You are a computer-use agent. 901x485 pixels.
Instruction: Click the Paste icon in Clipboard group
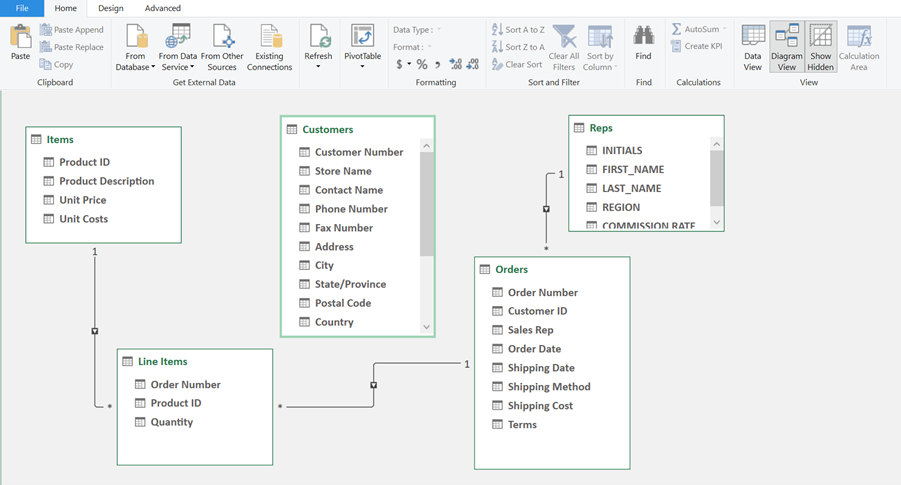(x=20, y=40)
